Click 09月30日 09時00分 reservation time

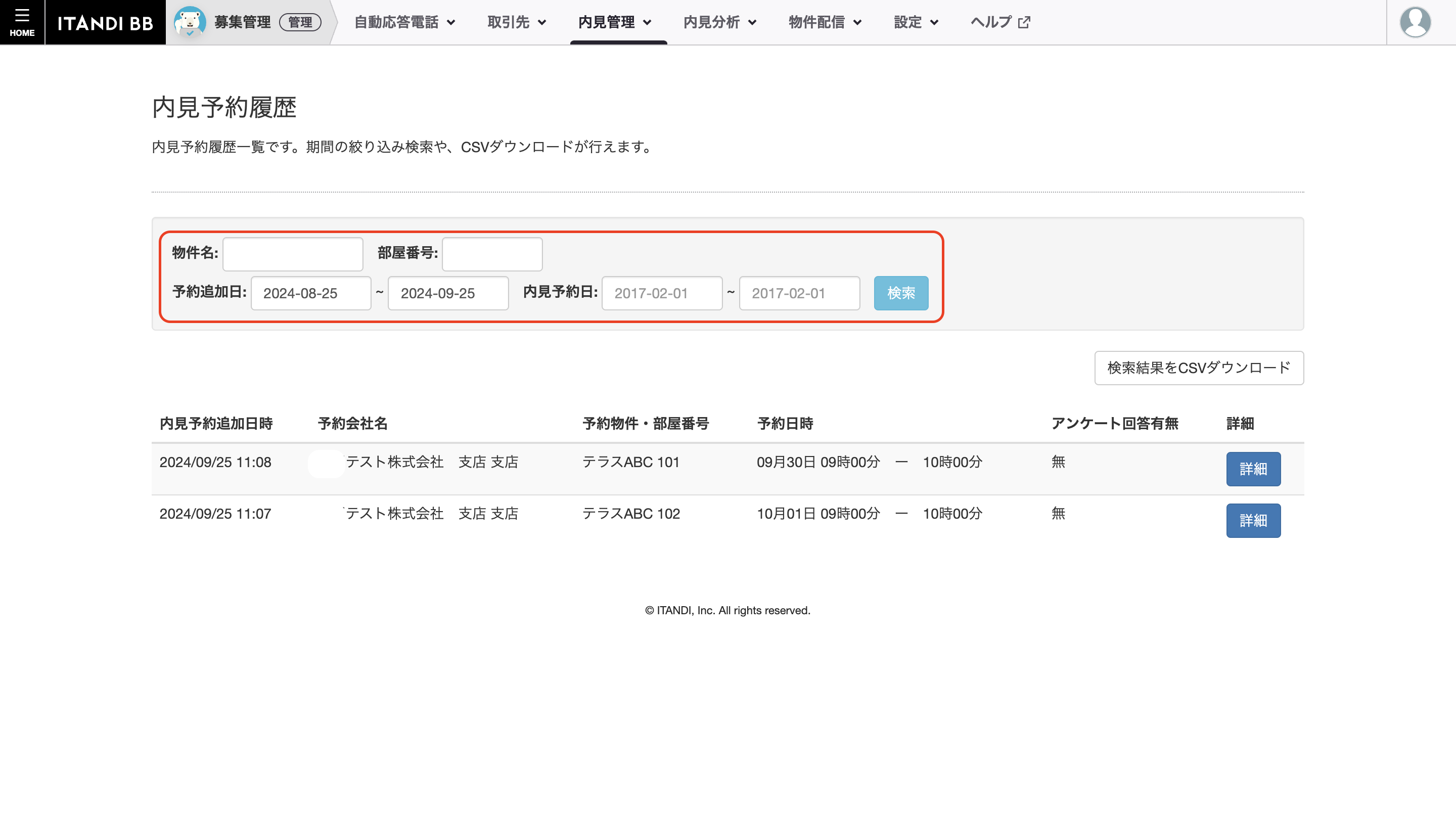(870, 462)
